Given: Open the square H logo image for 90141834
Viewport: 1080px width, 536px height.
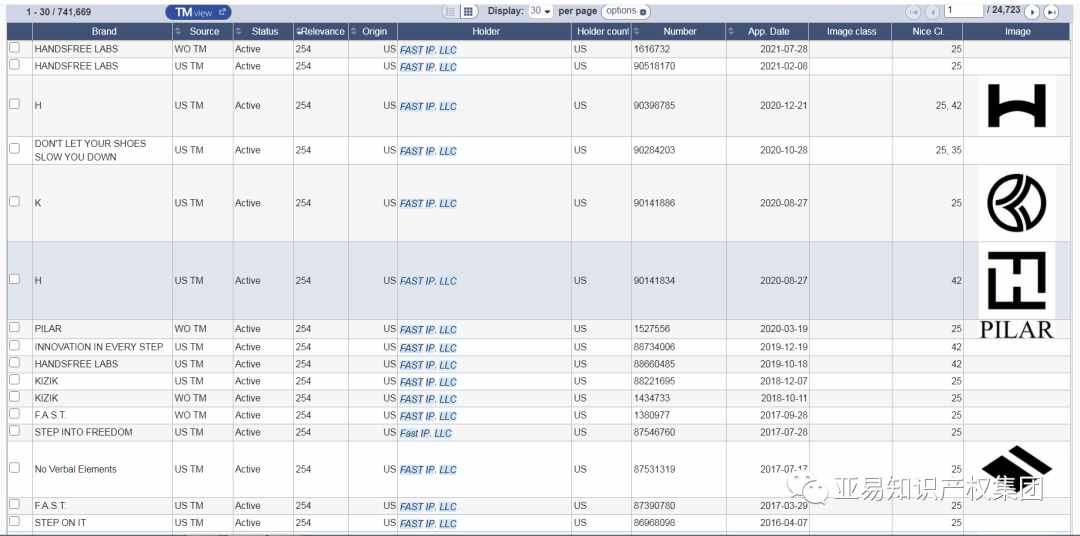Looking at the screenshot, I should tap(1017, 280).
